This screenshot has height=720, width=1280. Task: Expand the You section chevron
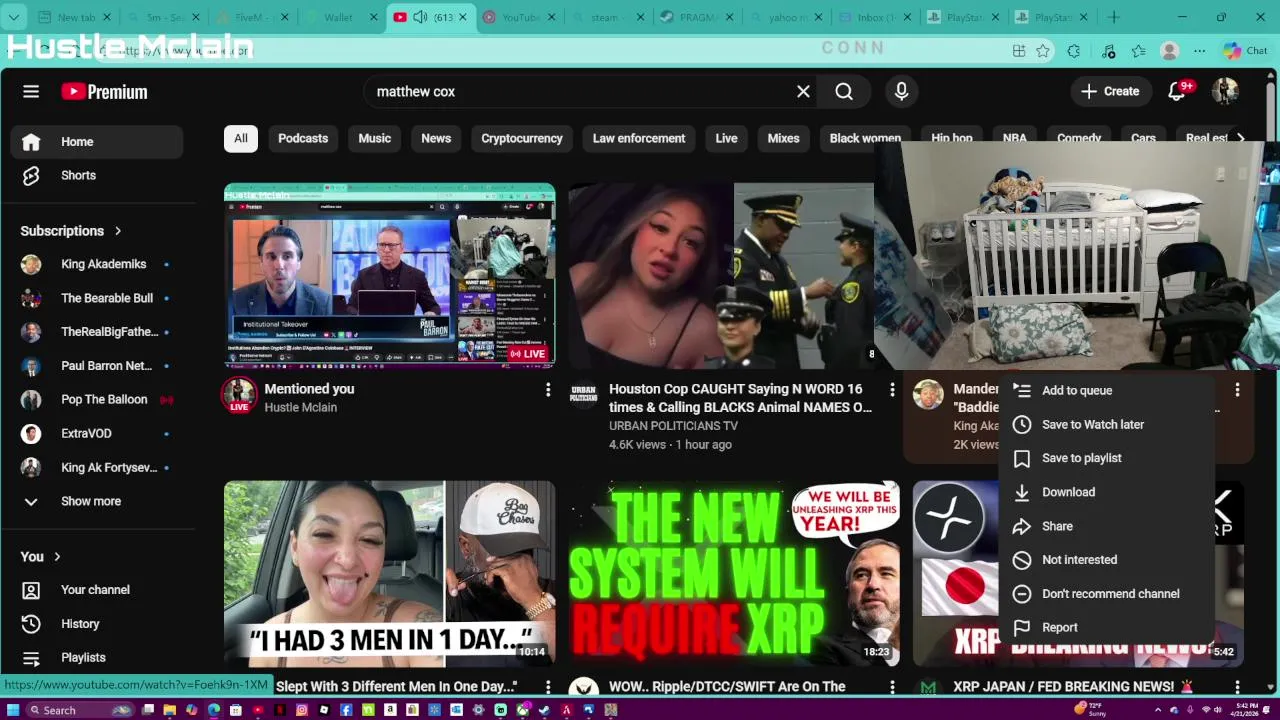click(57, 557)
